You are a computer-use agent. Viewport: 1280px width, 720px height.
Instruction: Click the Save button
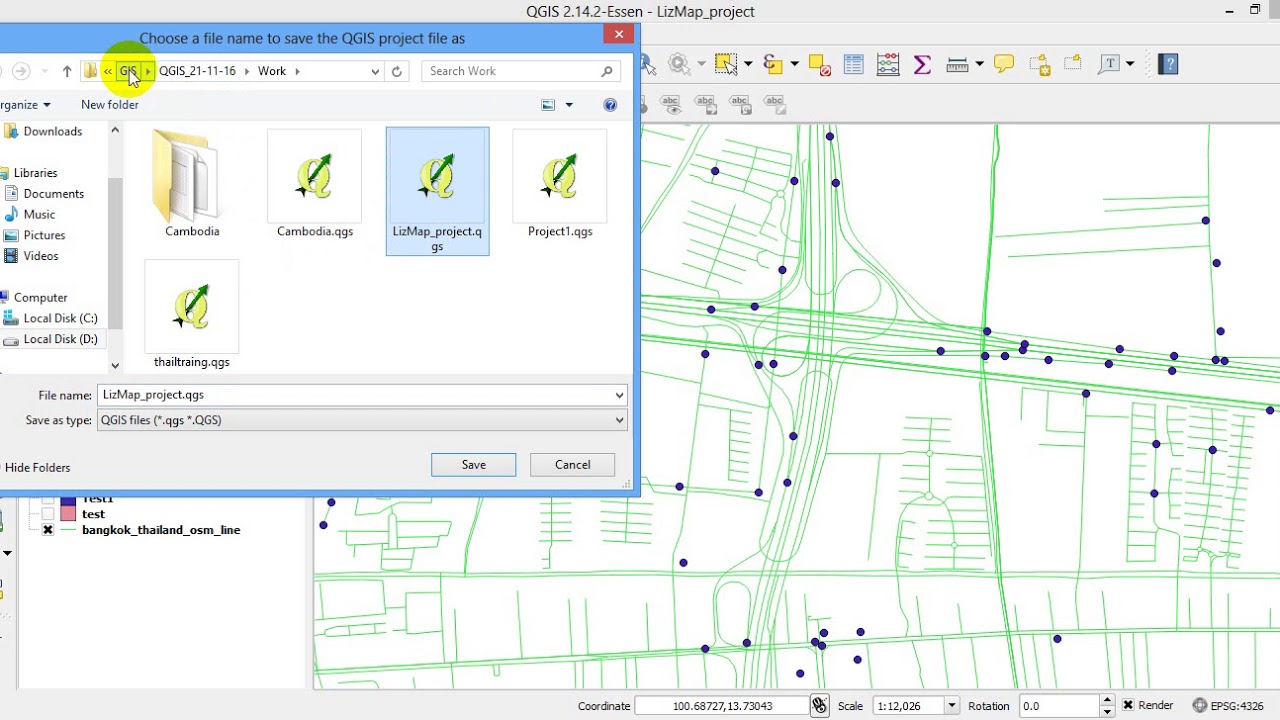(x=473, y=465)
